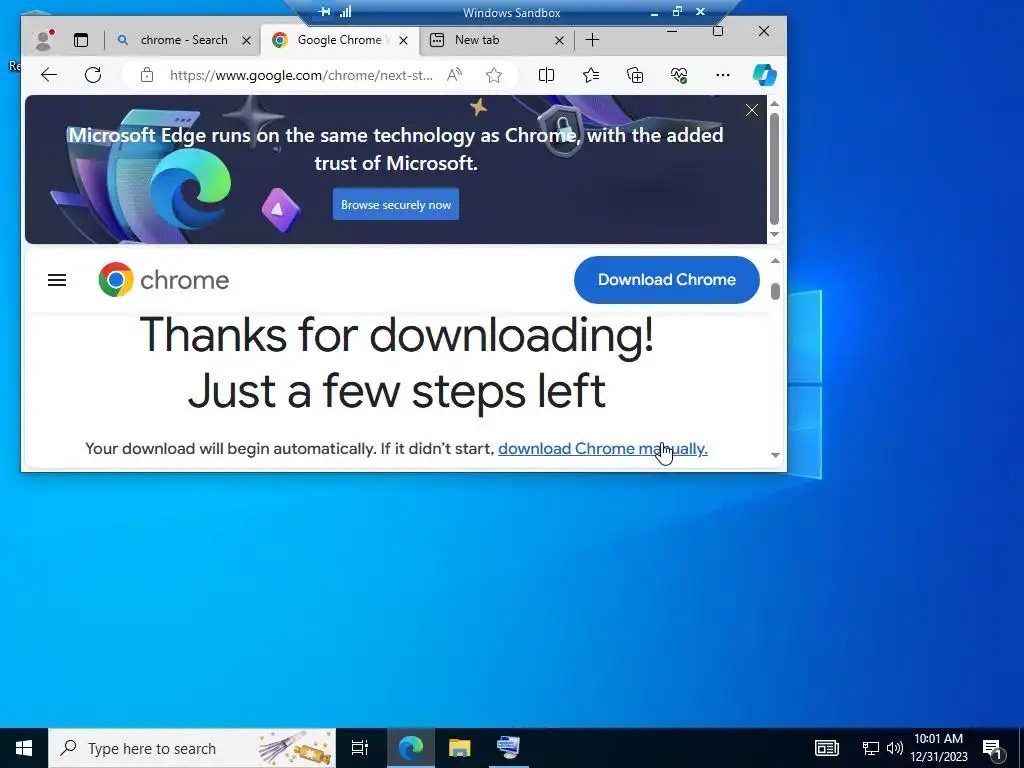Follow the download Chrome manually link
Viewport: 1024px width, 768px height.
(603, 449)
